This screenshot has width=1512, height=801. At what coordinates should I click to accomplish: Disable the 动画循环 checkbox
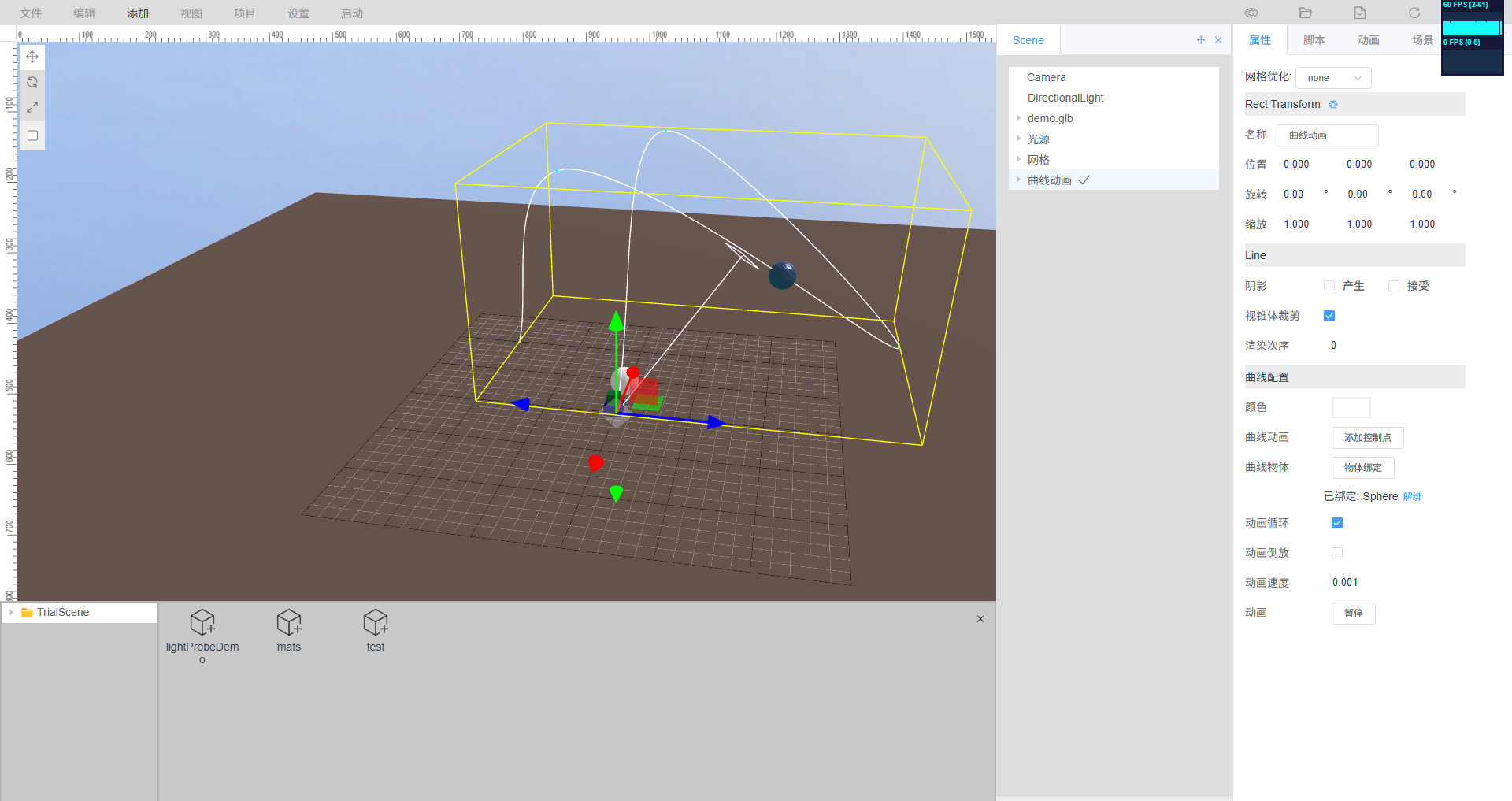point(1337,523)
